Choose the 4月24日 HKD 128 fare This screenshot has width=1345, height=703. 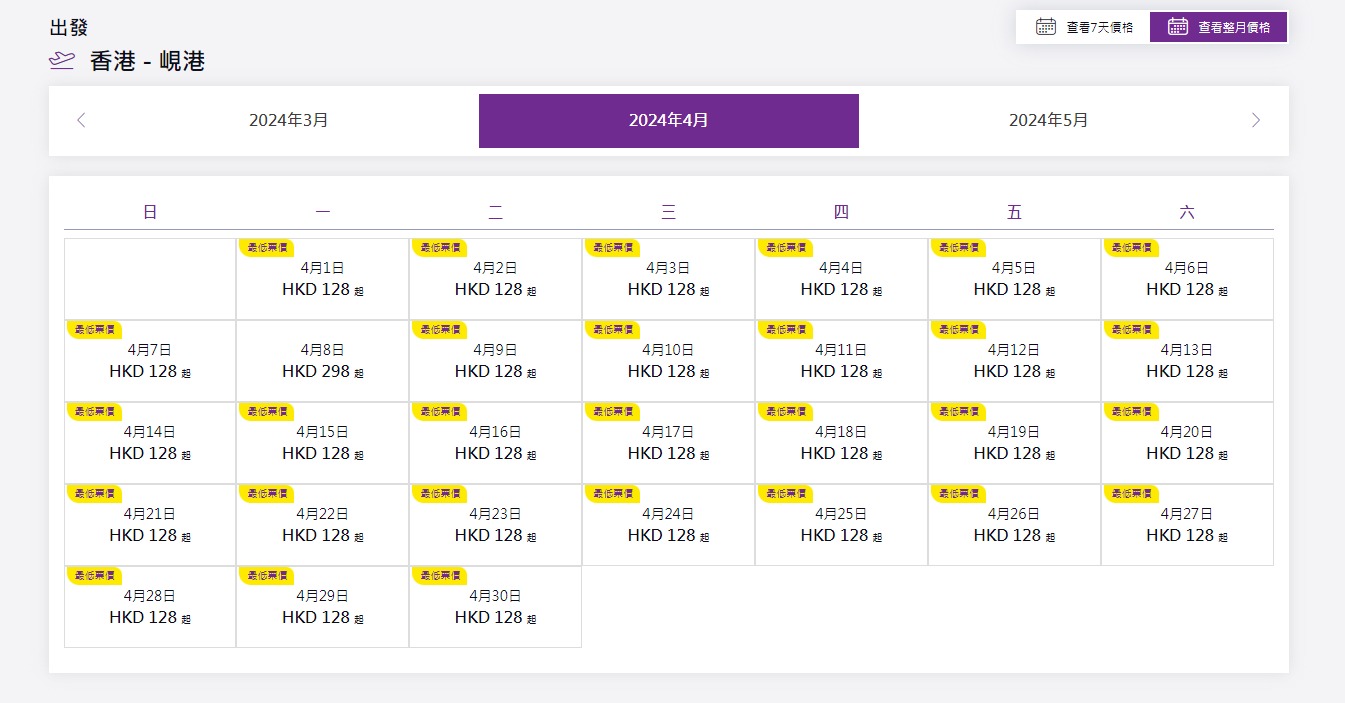(x=668, y=526)
